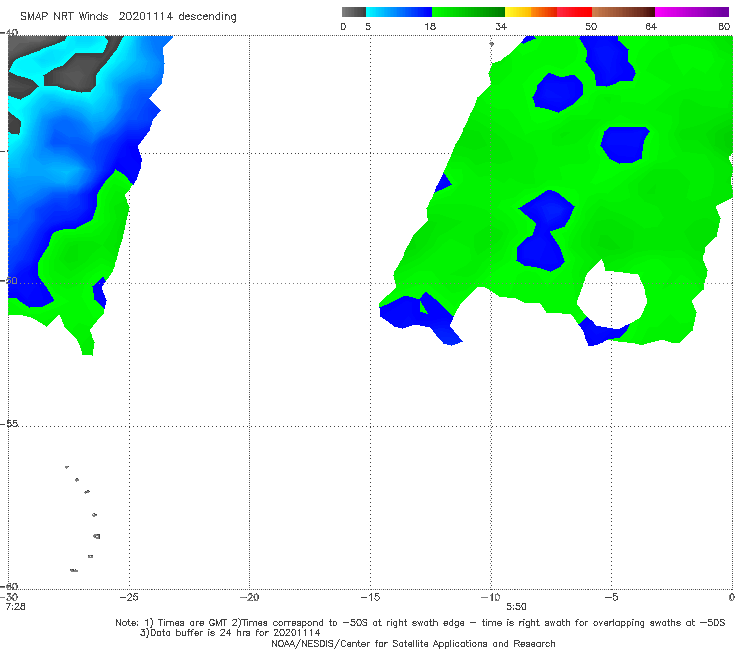Viewport: 740px width, 650px height.
Task: Click the cyan-blue segment of the color bar
Action: click(x=399, y=12)
